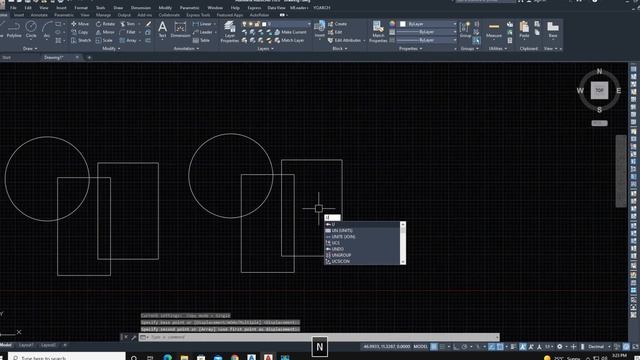
Task: Expand the Annotation panel
Action: 186,49
